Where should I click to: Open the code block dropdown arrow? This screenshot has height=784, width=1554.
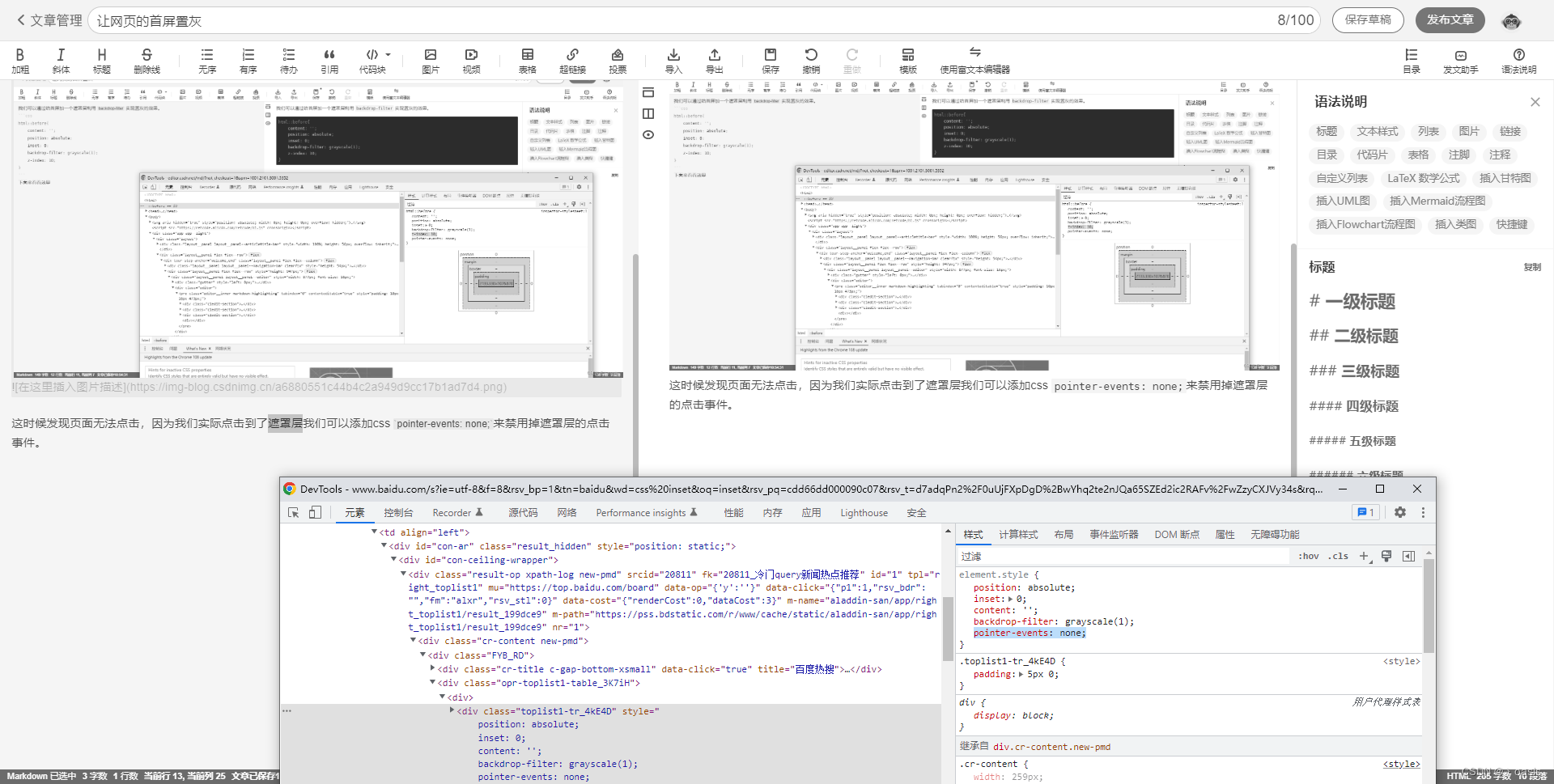[x=388, y=55]
